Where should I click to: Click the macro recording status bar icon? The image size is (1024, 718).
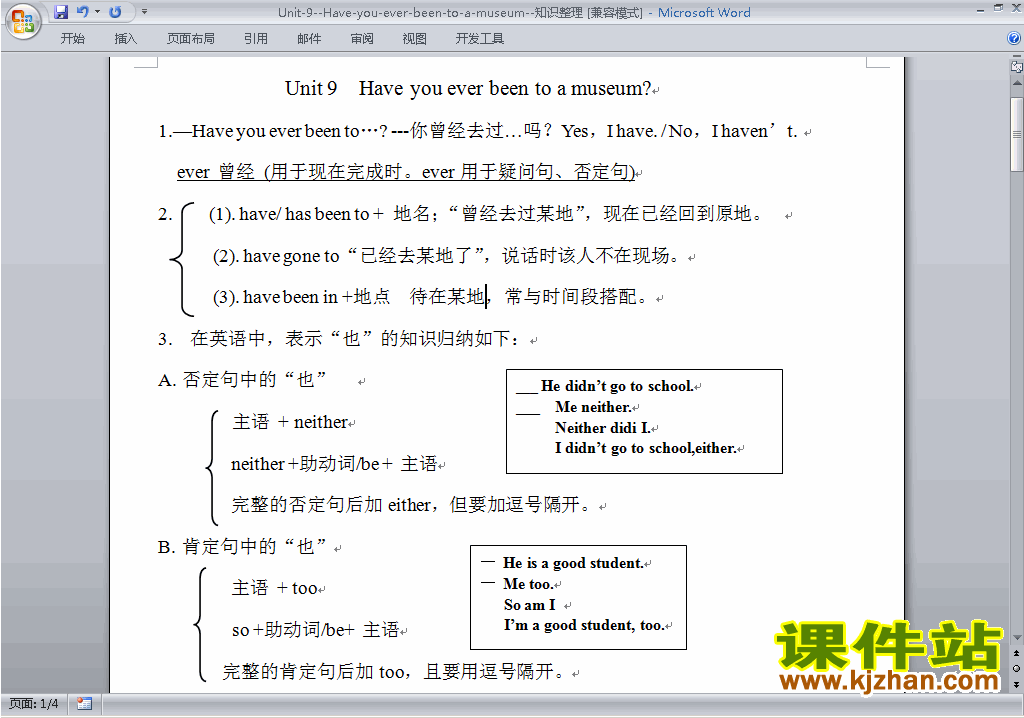tap(84, 704)
